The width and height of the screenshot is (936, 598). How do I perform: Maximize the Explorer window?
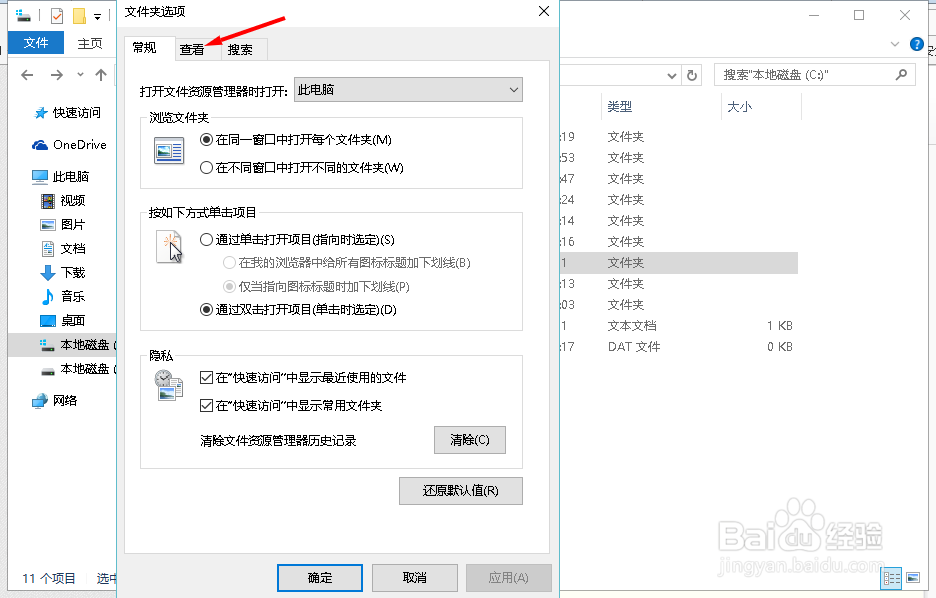(x=859, y=15)
